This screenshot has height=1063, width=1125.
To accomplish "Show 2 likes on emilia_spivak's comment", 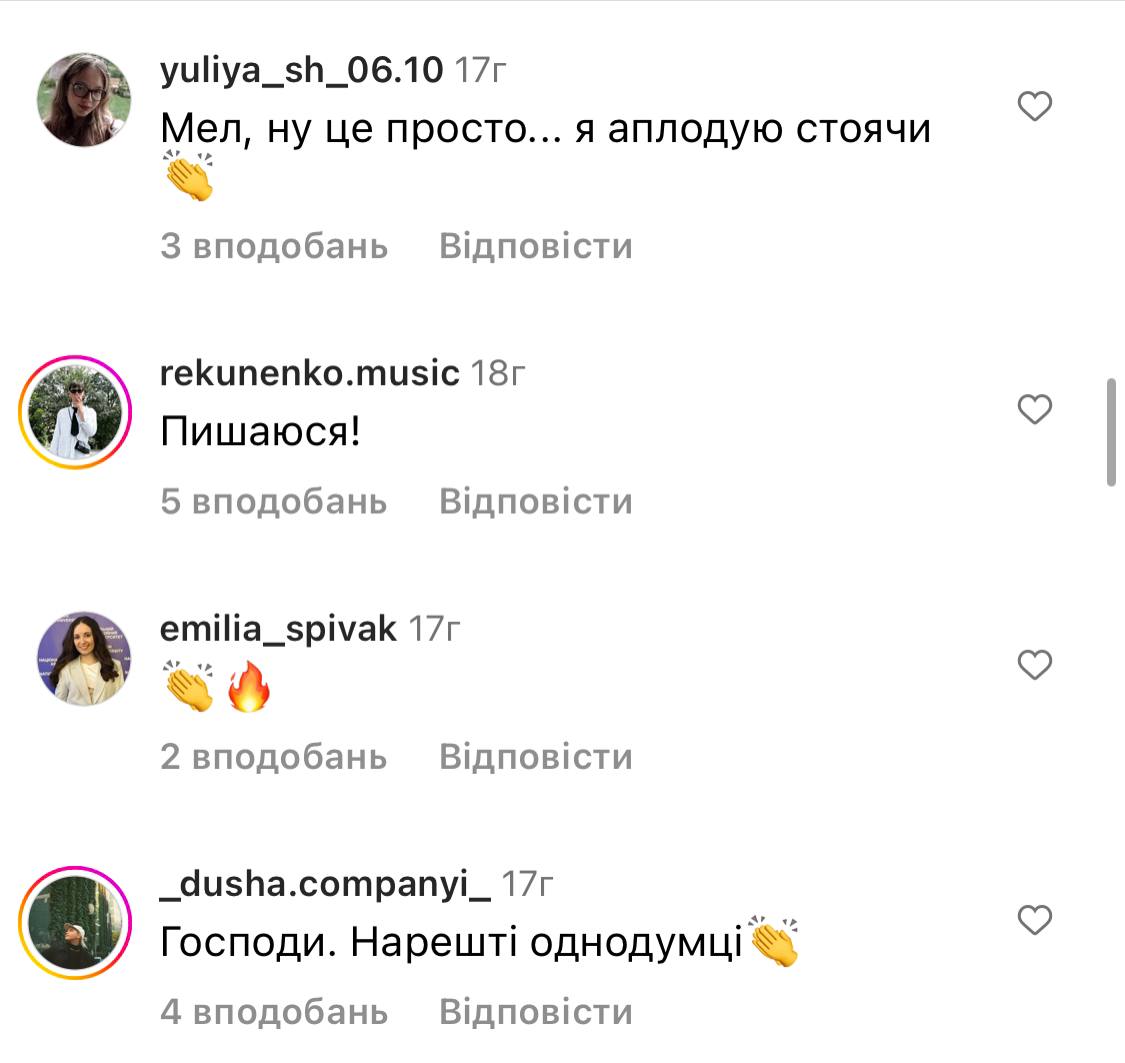I will click(274, 757).
